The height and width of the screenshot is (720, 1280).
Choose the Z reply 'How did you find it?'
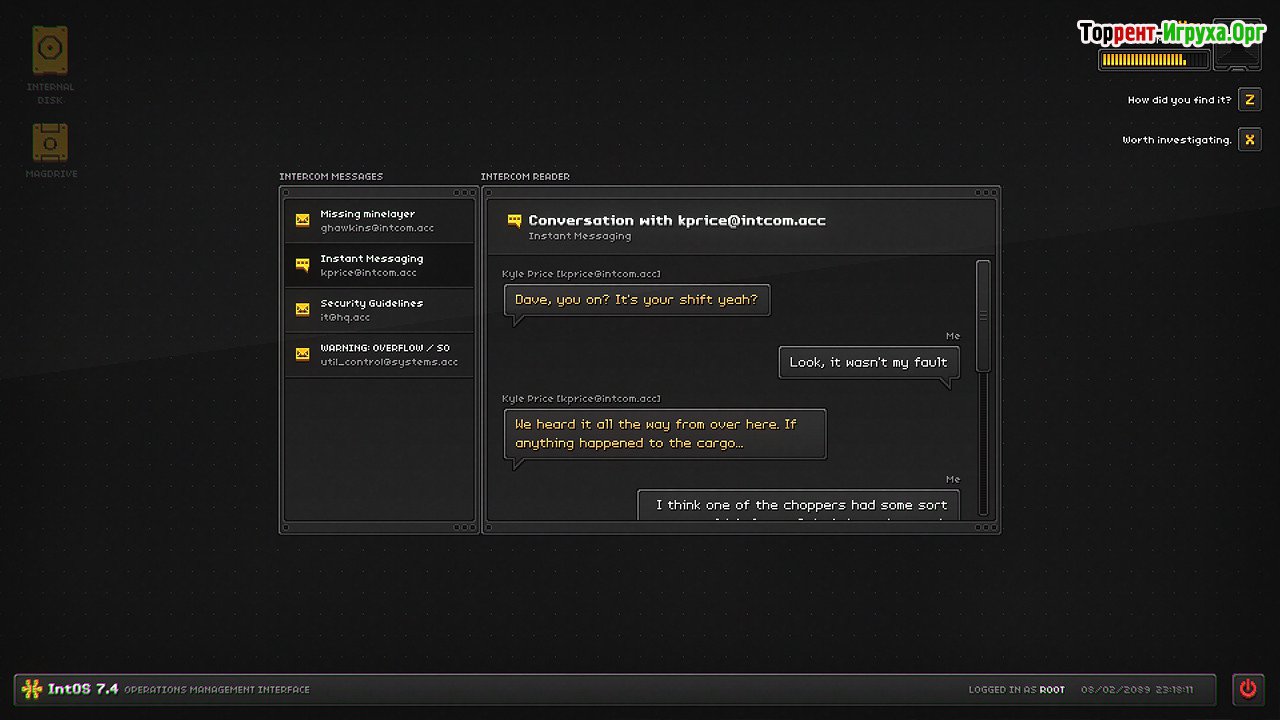click(1249, 100)
